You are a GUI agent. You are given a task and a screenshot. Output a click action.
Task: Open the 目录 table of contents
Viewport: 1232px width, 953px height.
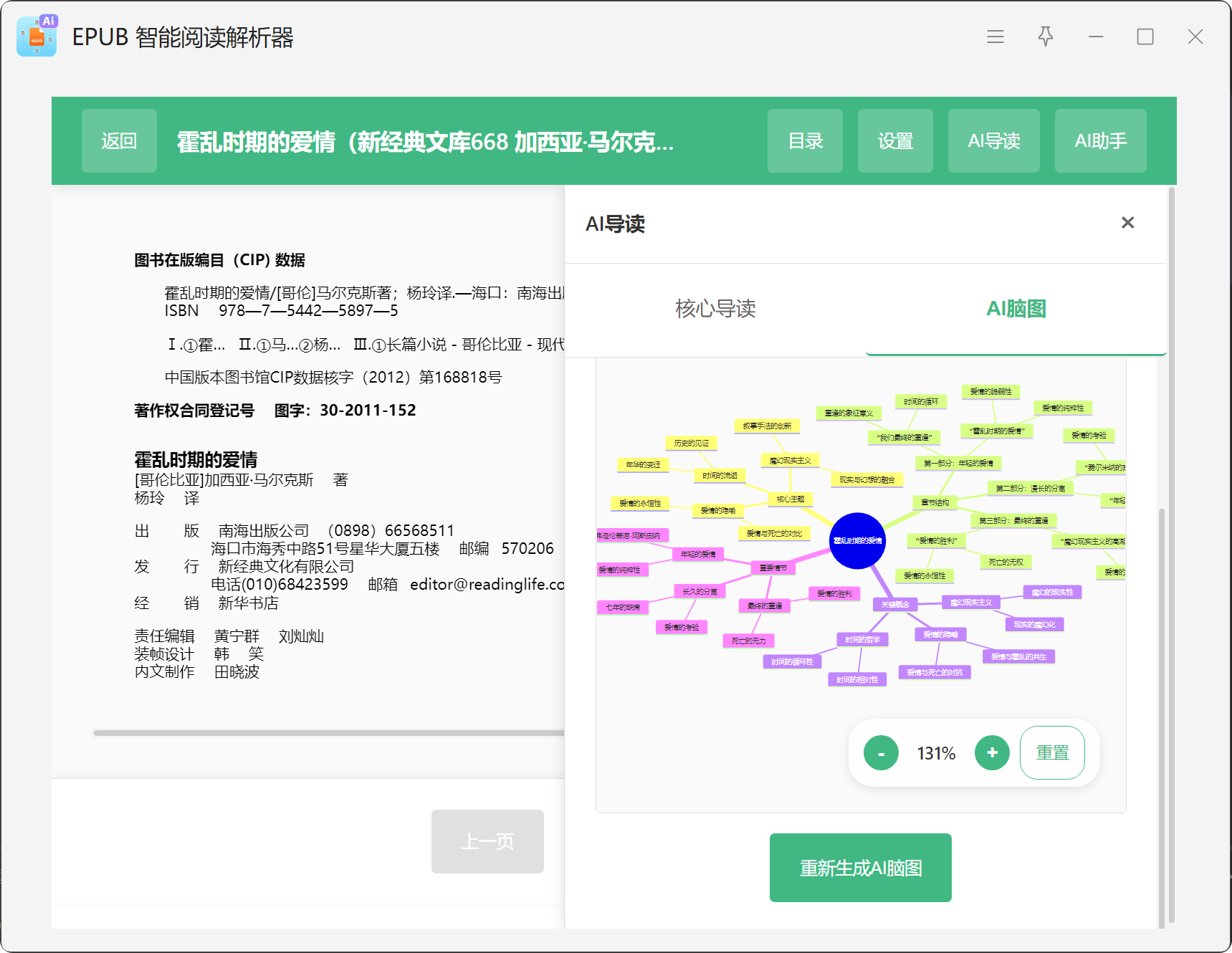[805, 141]
